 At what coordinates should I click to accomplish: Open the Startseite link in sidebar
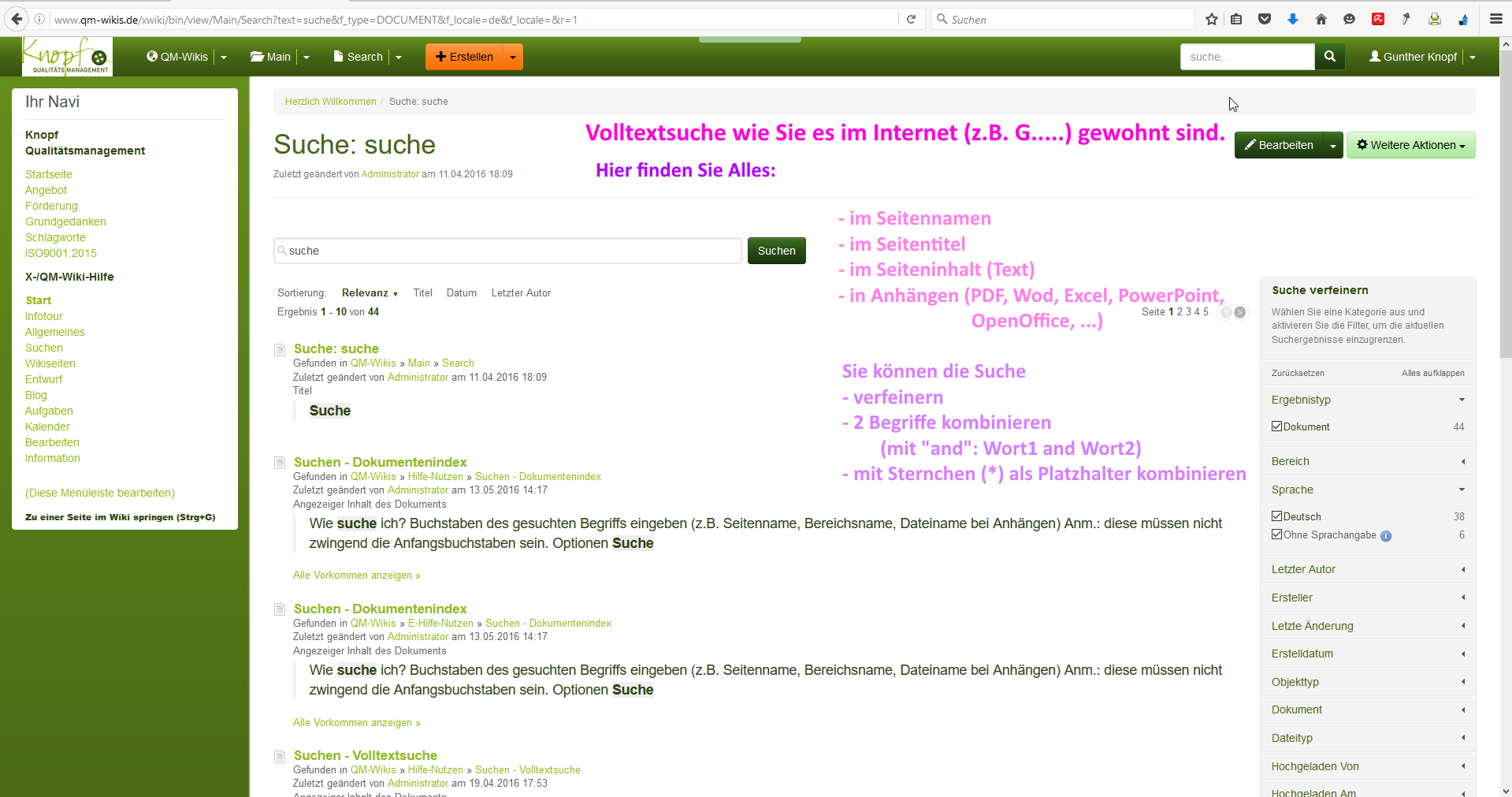click(x=49, y=174)
